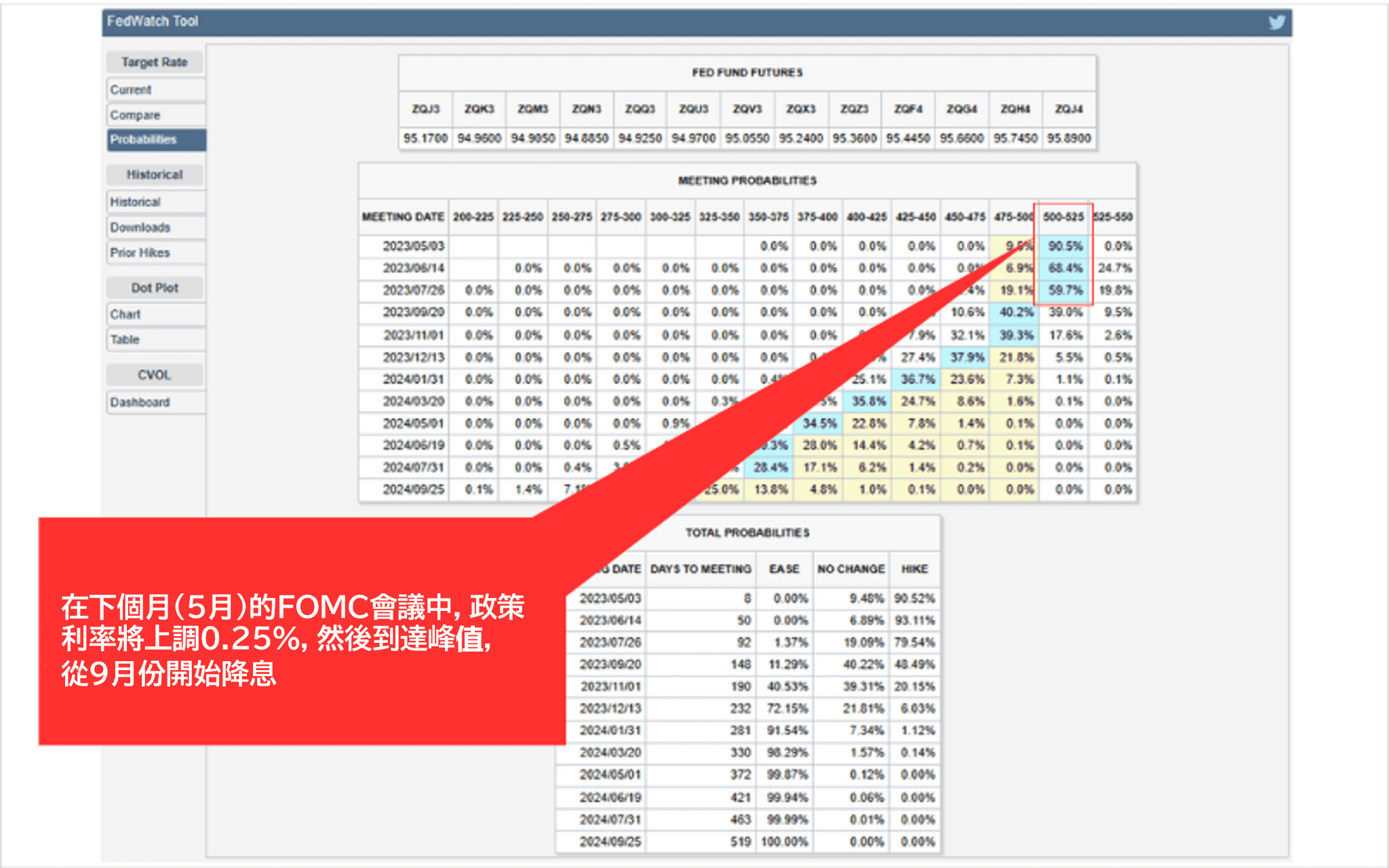Viewport: 1389px width, 868px height.
Task: Click the 59.7% probability cell
Action: coord(1065,290)
